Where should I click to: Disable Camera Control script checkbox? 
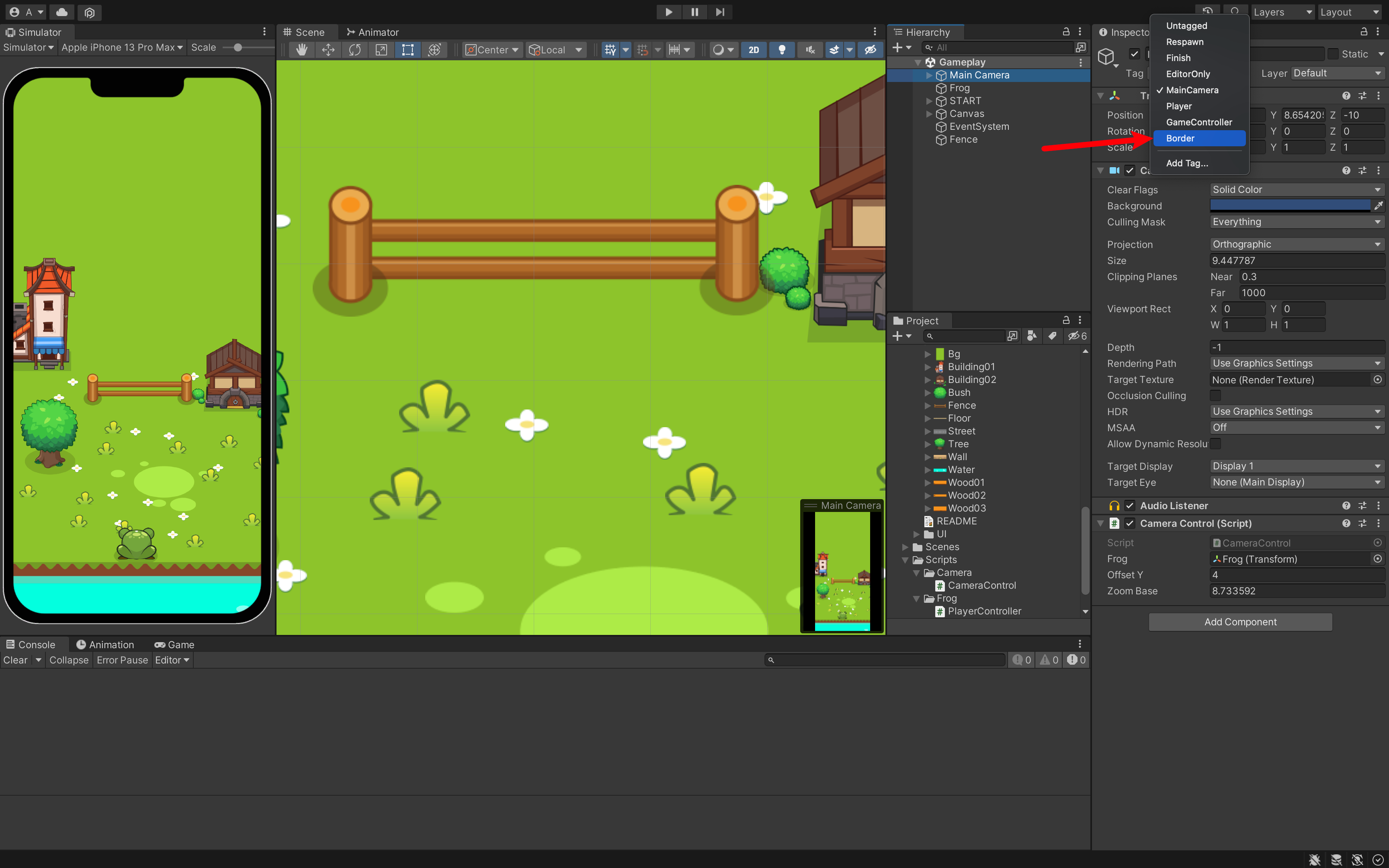coord(1129,523)
